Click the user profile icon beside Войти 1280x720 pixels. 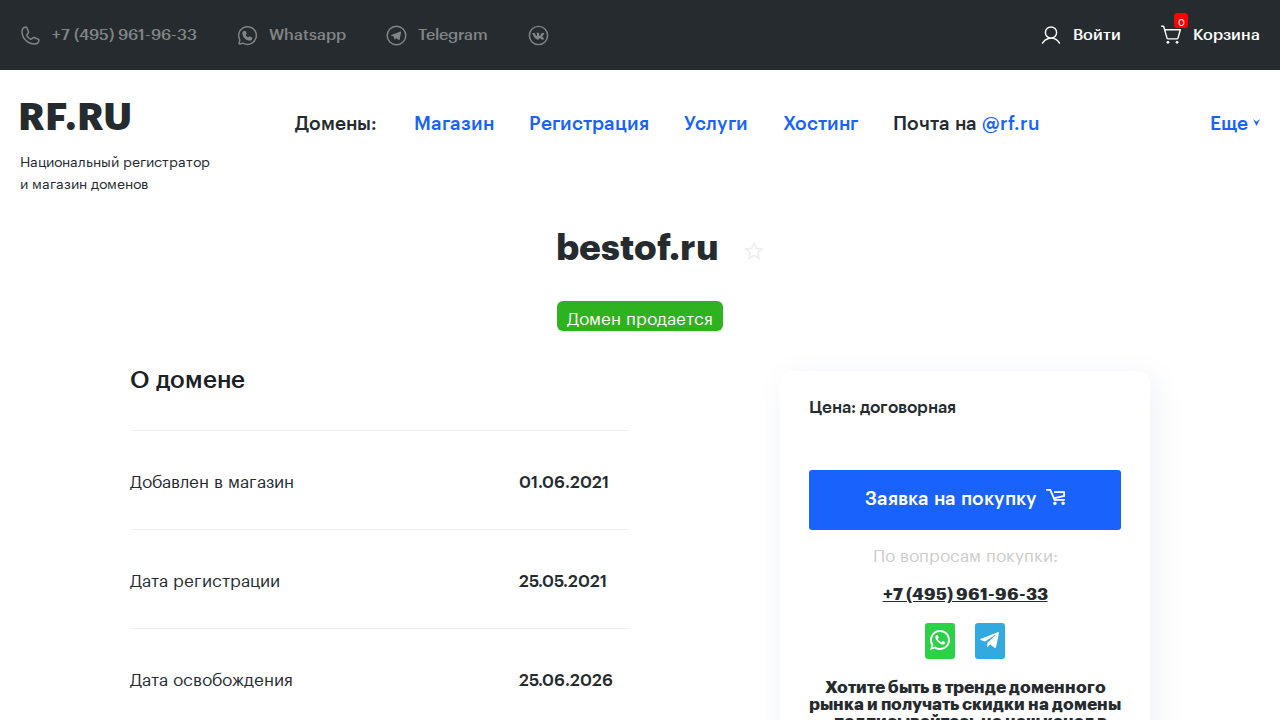pyautogui.click(x=1050, y=35)
